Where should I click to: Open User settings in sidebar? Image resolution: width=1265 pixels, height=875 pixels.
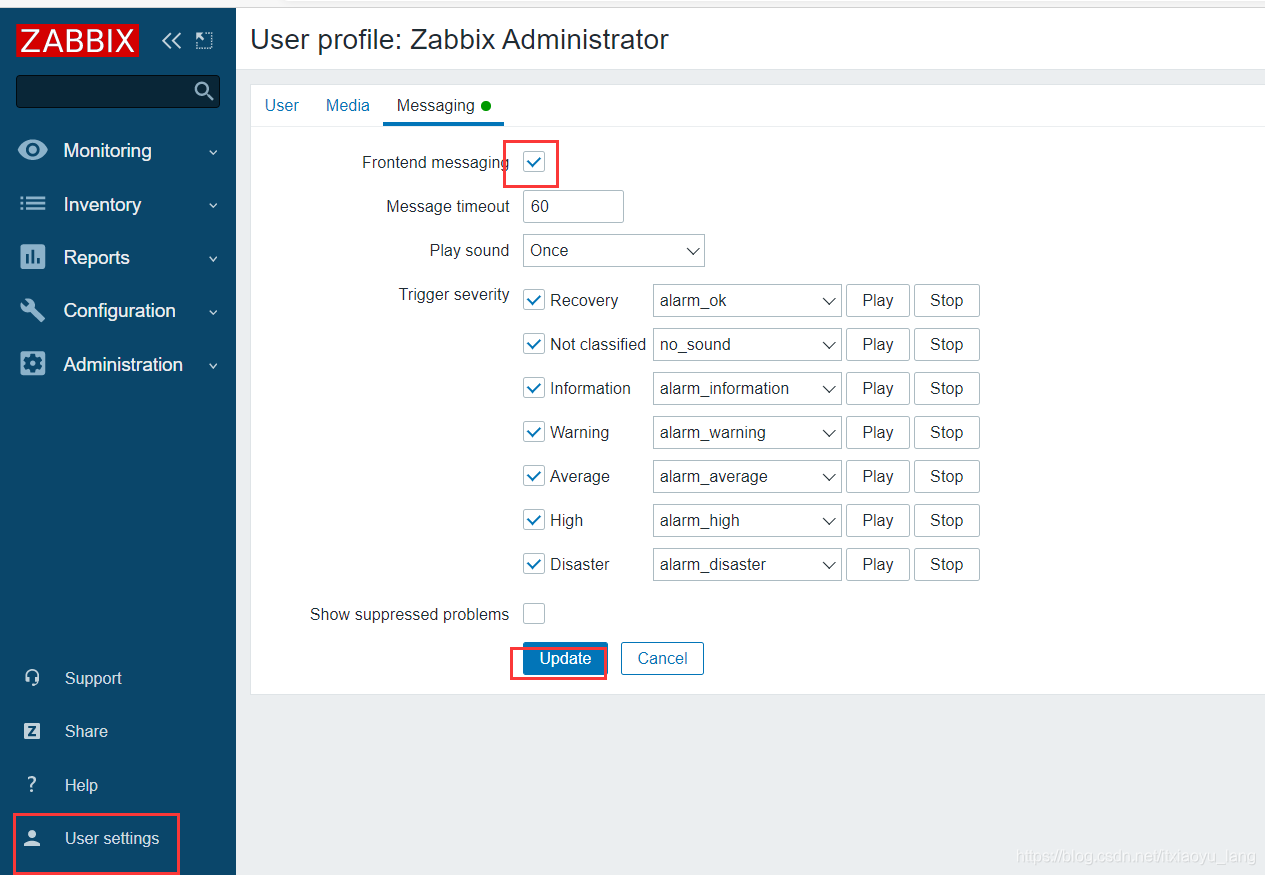(x=112, y=838)
